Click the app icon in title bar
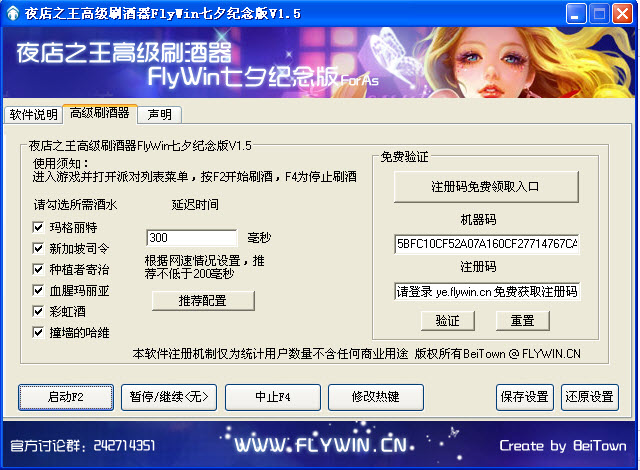Screen dimensions: 640x470 click(x=13, y=13)
